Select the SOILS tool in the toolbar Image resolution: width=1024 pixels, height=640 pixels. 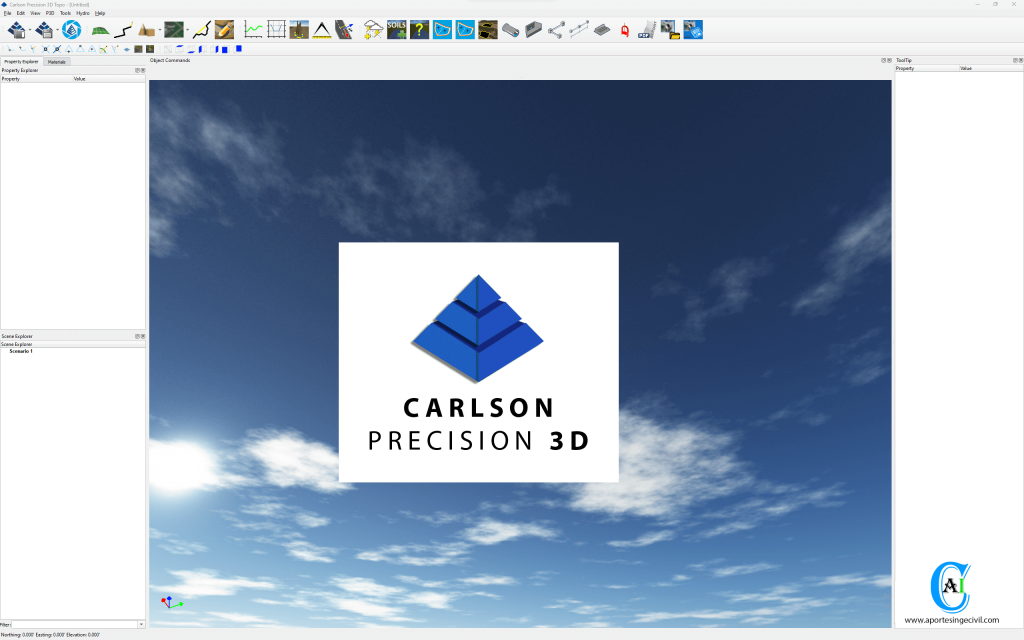396,30
